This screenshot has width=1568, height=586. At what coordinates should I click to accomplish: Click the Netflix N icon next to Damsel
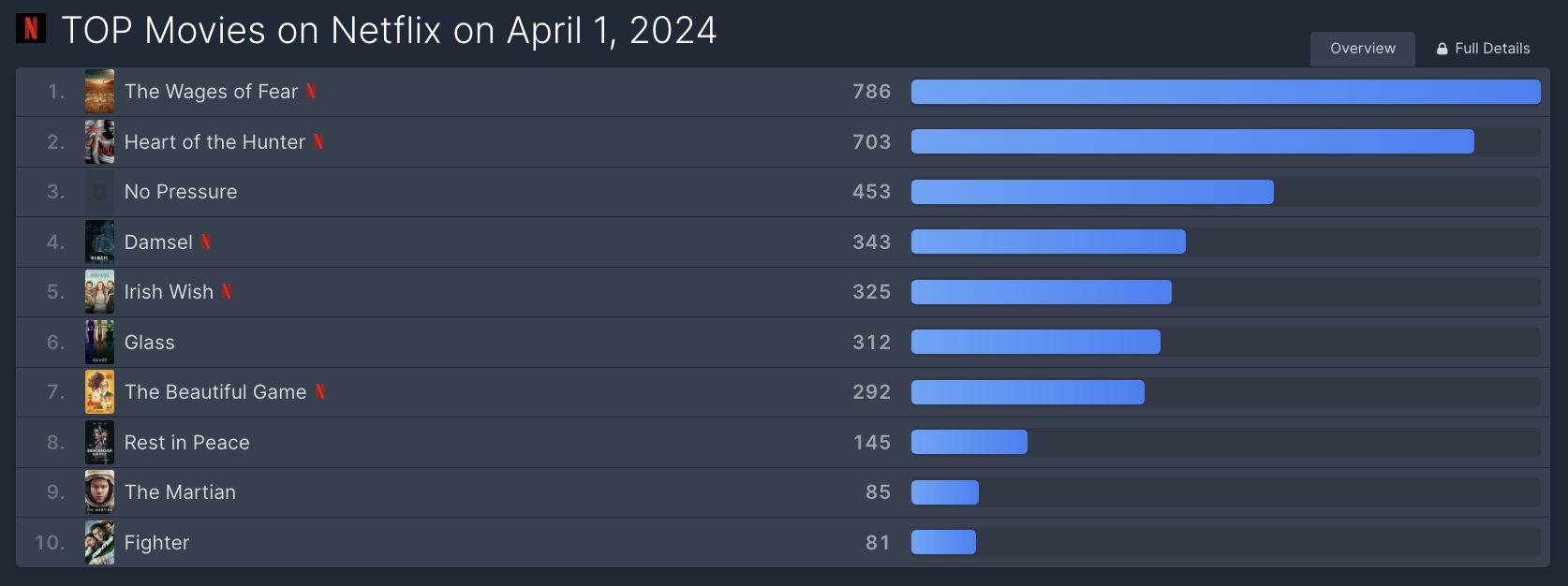206,242
